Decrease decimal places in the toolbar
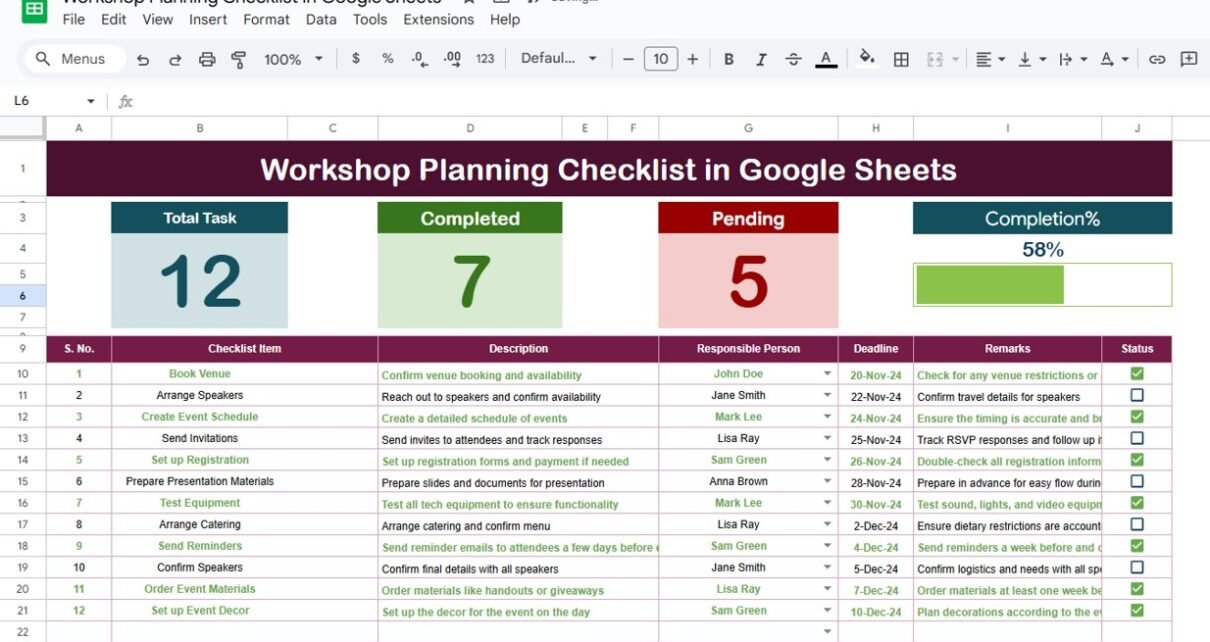The image size is (1210, 642). [x=419, y=59]
